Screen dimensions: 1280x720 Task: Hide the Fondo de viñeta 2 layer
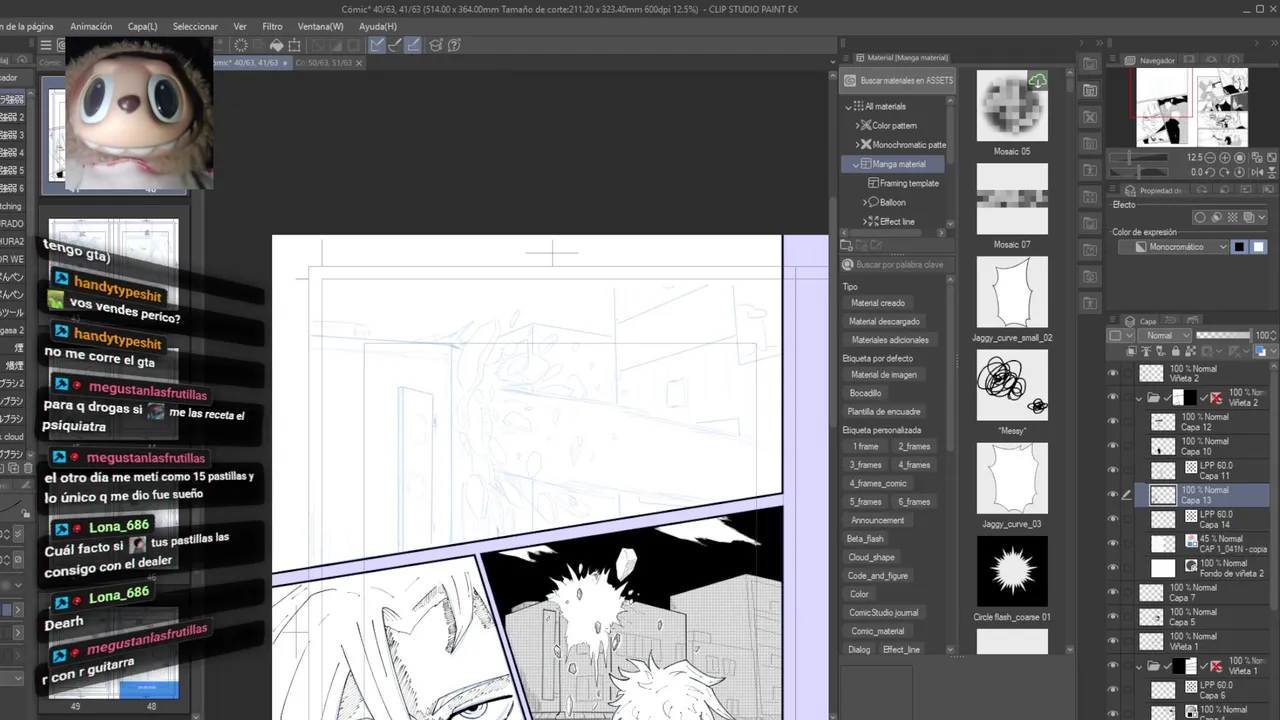tap(1113, 567)
